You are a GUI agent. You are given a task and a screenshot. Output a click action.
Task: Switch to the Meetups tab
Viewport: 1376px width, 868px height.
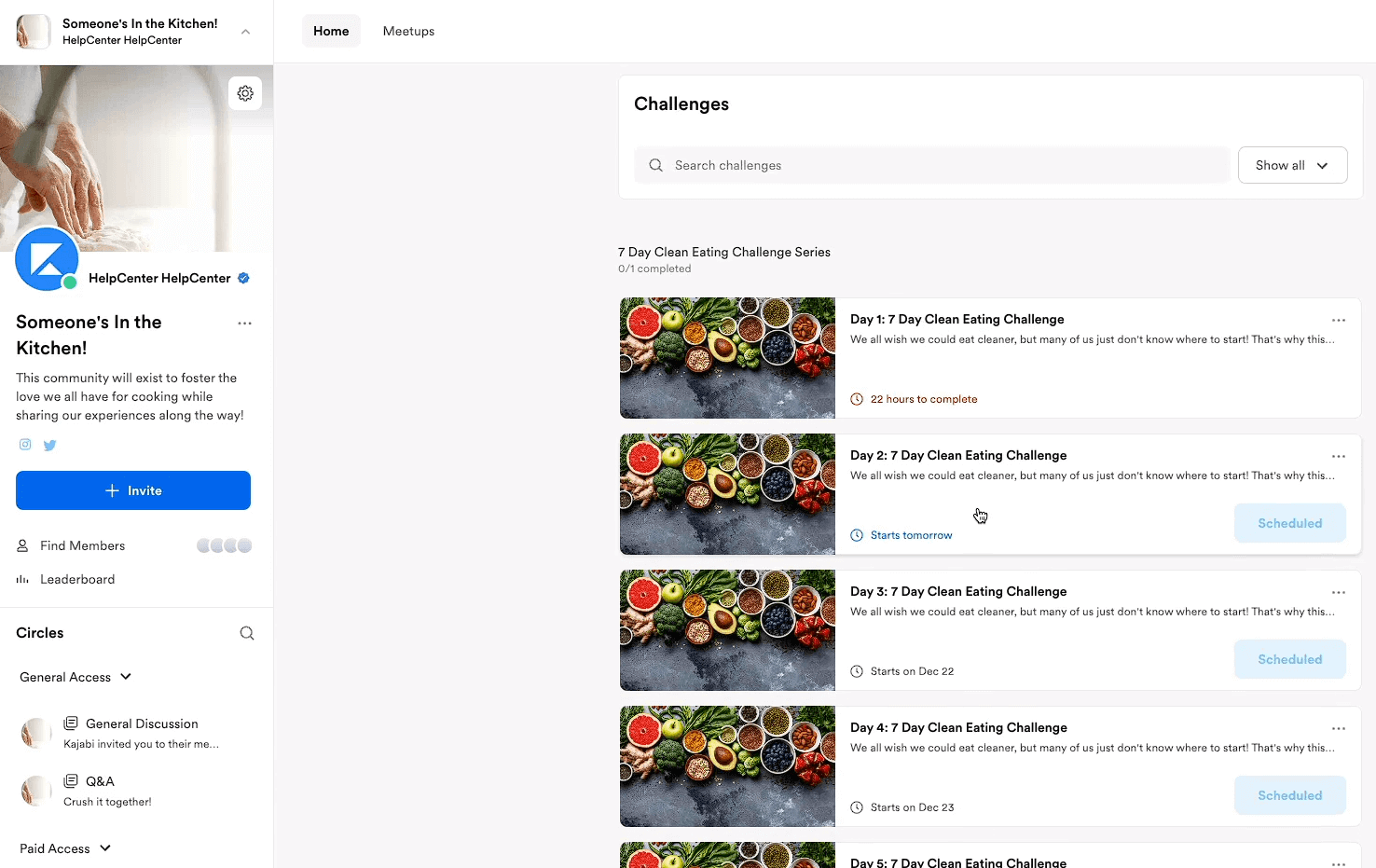click(x=408, y=31)
